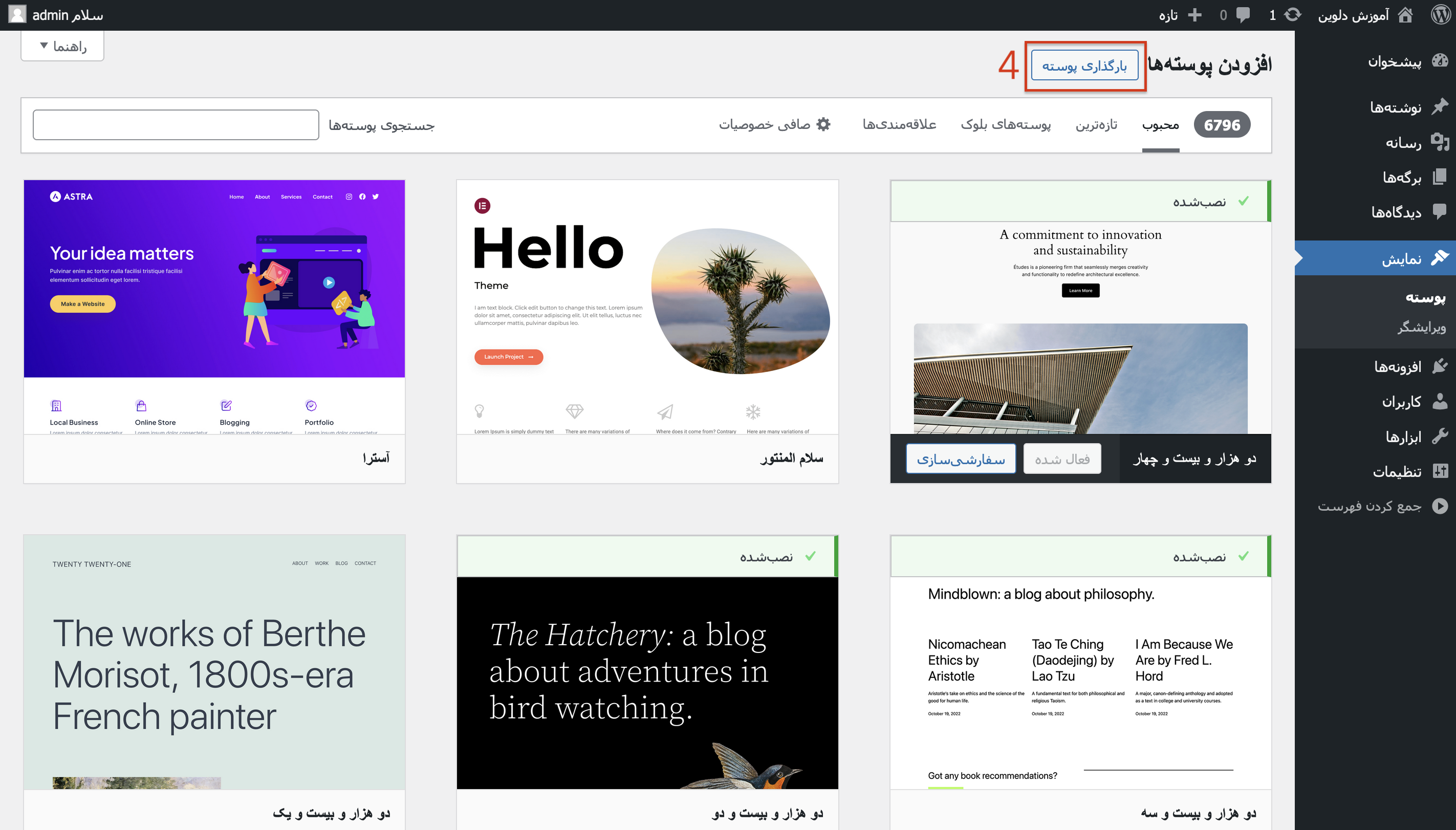Open the ویرایشگر submenu item
This screenshot has width=1456, height=830.
(x=1421, y=327)
